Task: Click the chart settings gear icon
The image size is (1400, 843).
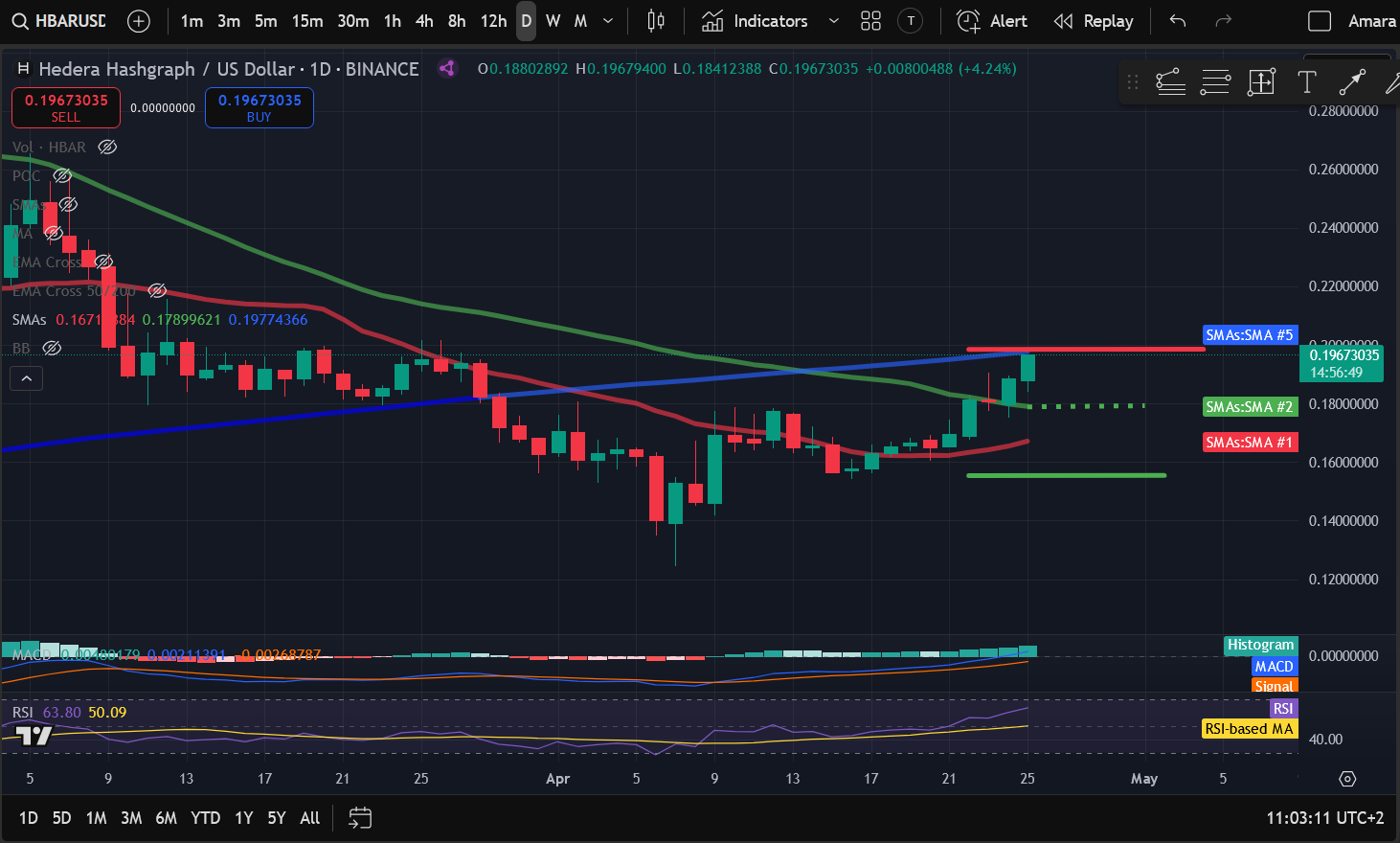Action: coord(1347,779)
